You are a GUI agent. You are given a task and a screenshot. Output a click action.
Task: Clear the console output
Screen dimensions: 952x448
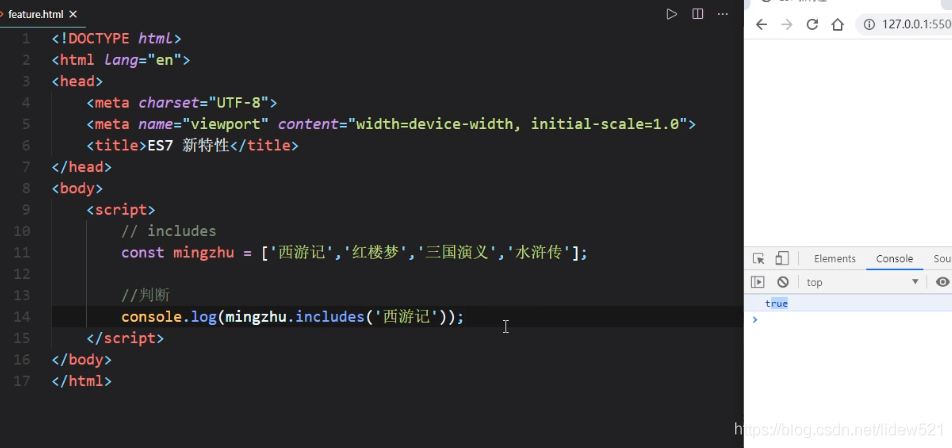pyautogui.click(x=783, y=282)
